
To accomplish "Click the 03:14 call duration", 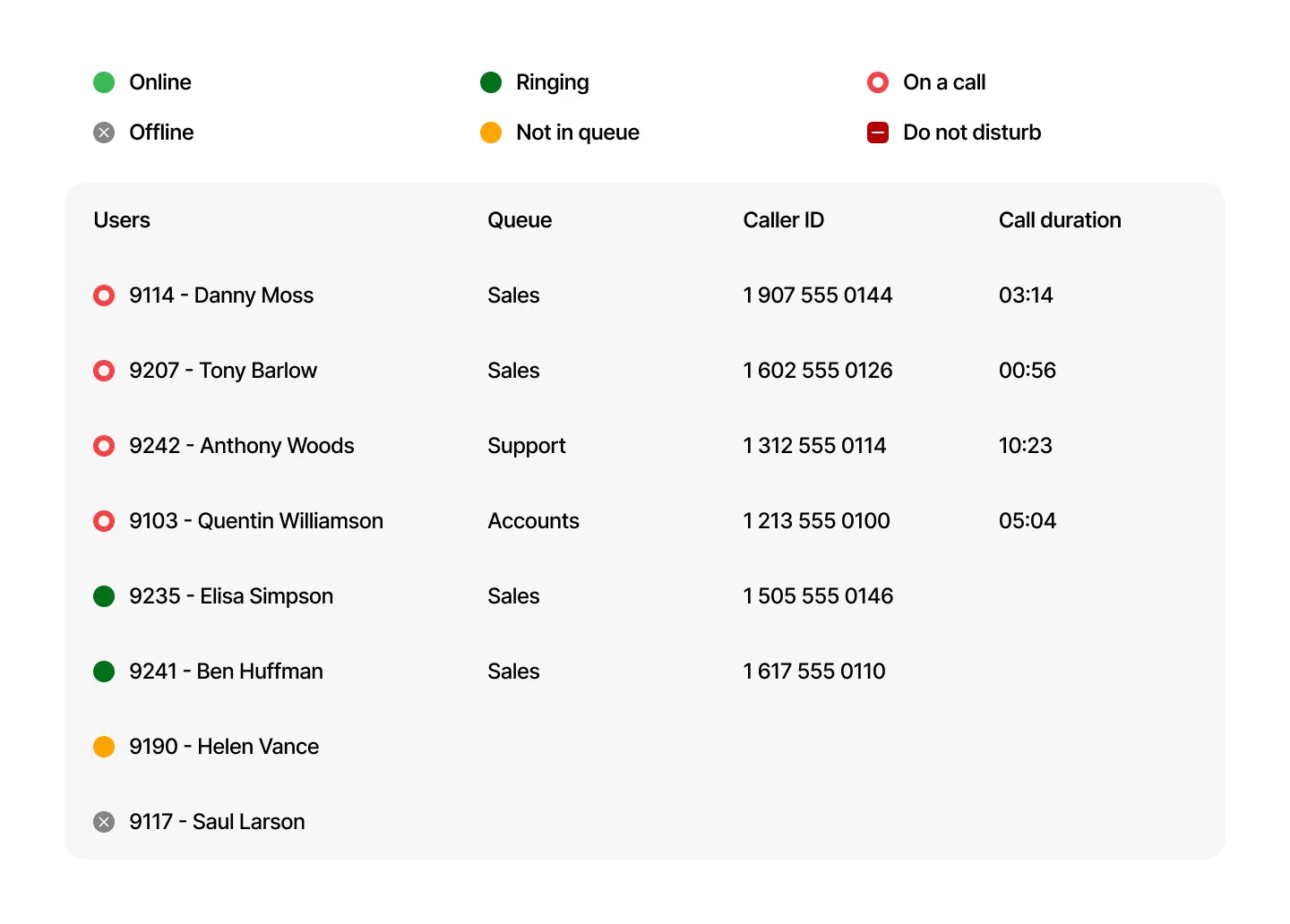I will pos(1026,295).
